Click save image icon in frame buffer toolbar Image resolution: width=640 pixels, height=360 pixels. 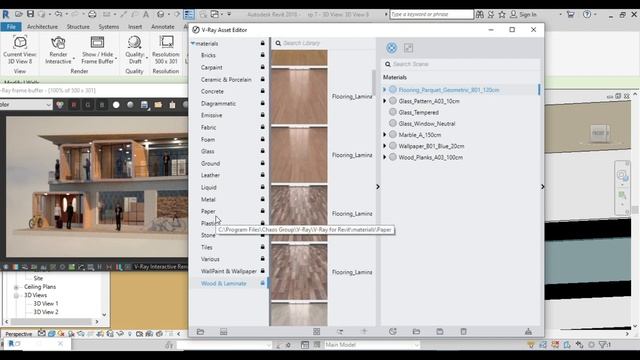144,105
